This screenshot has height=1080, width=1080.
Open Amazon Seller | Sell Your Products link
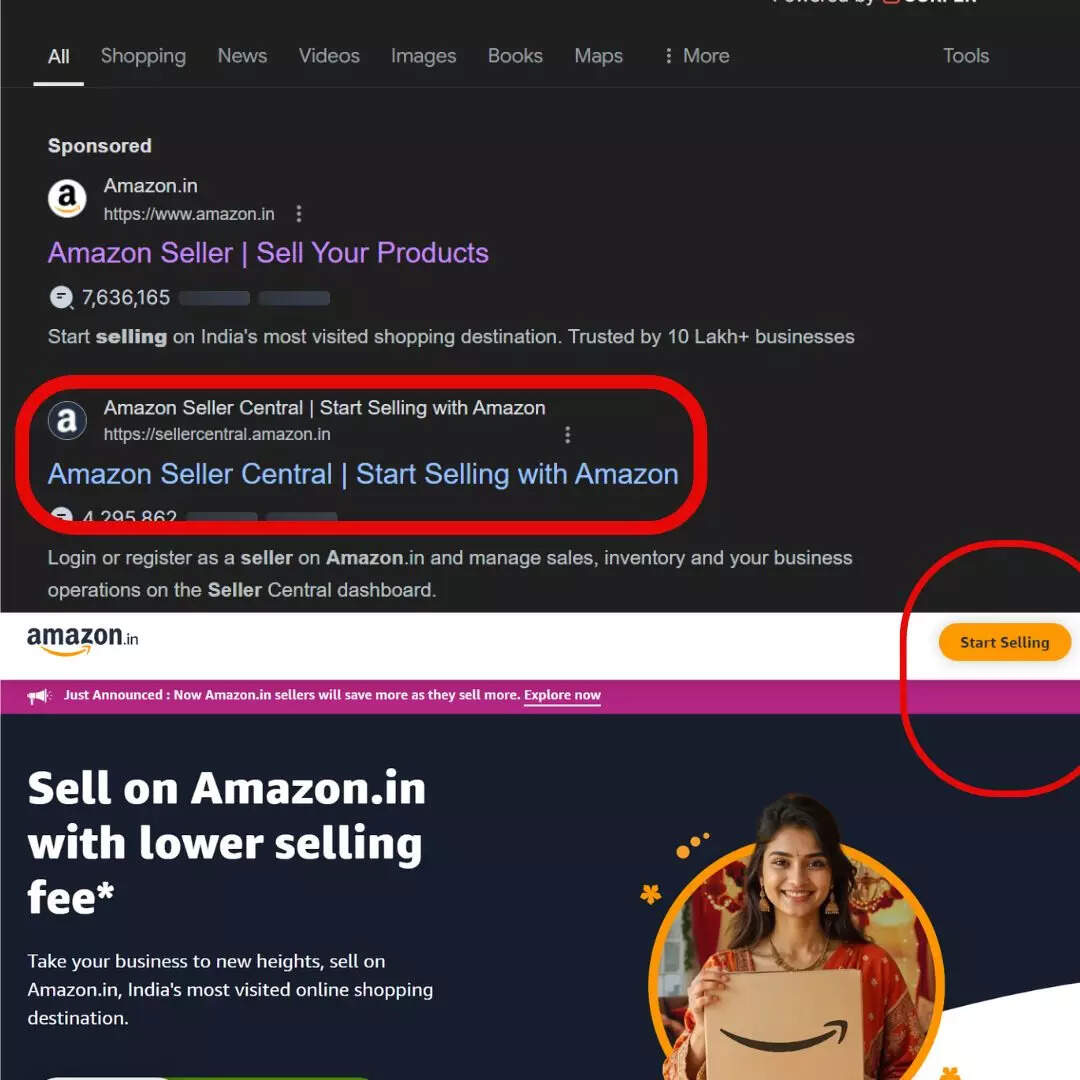(268, 253)
